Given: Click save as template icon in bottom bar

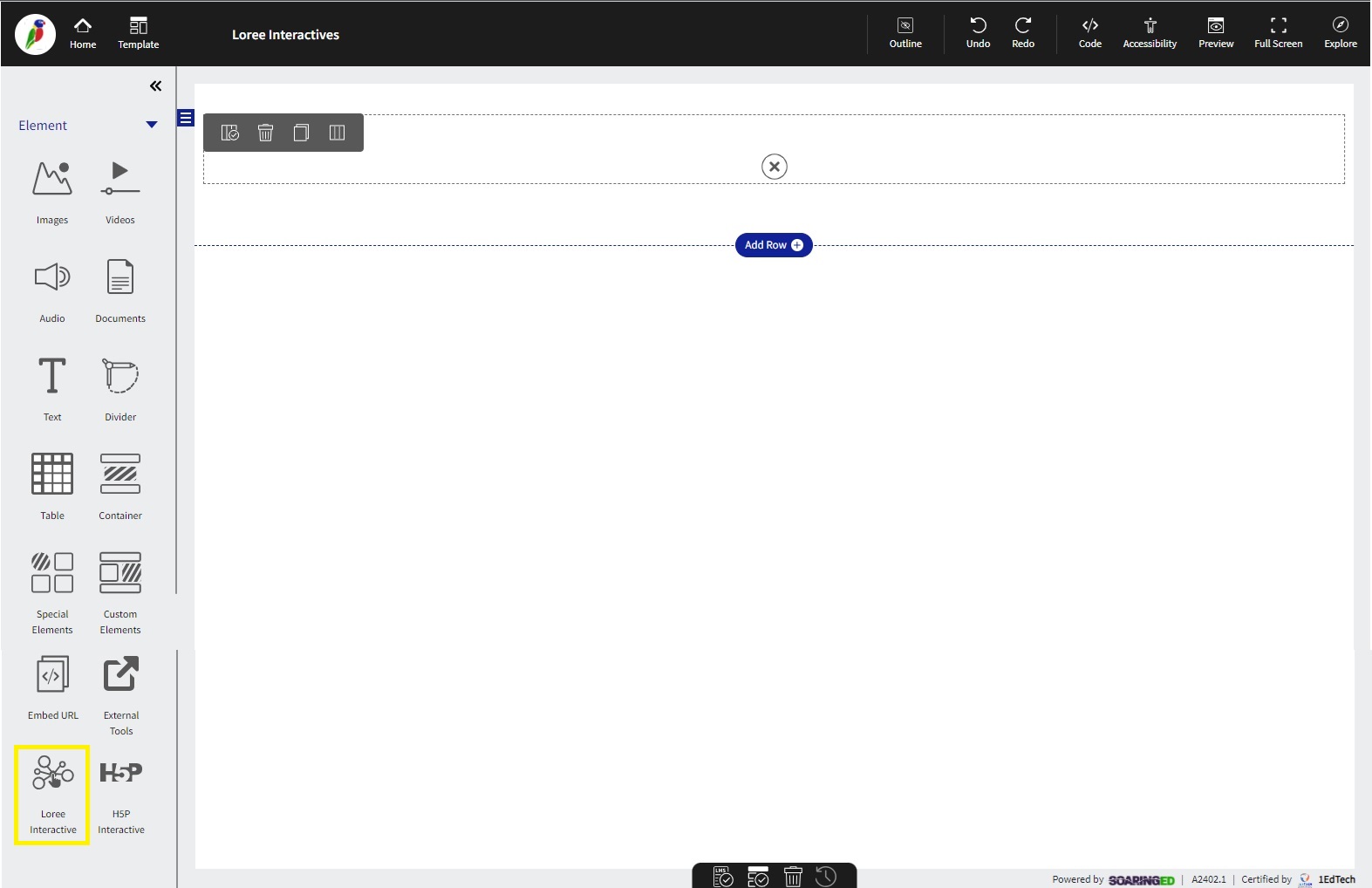Looking at the screenshot, I should (x=758, y=877).
